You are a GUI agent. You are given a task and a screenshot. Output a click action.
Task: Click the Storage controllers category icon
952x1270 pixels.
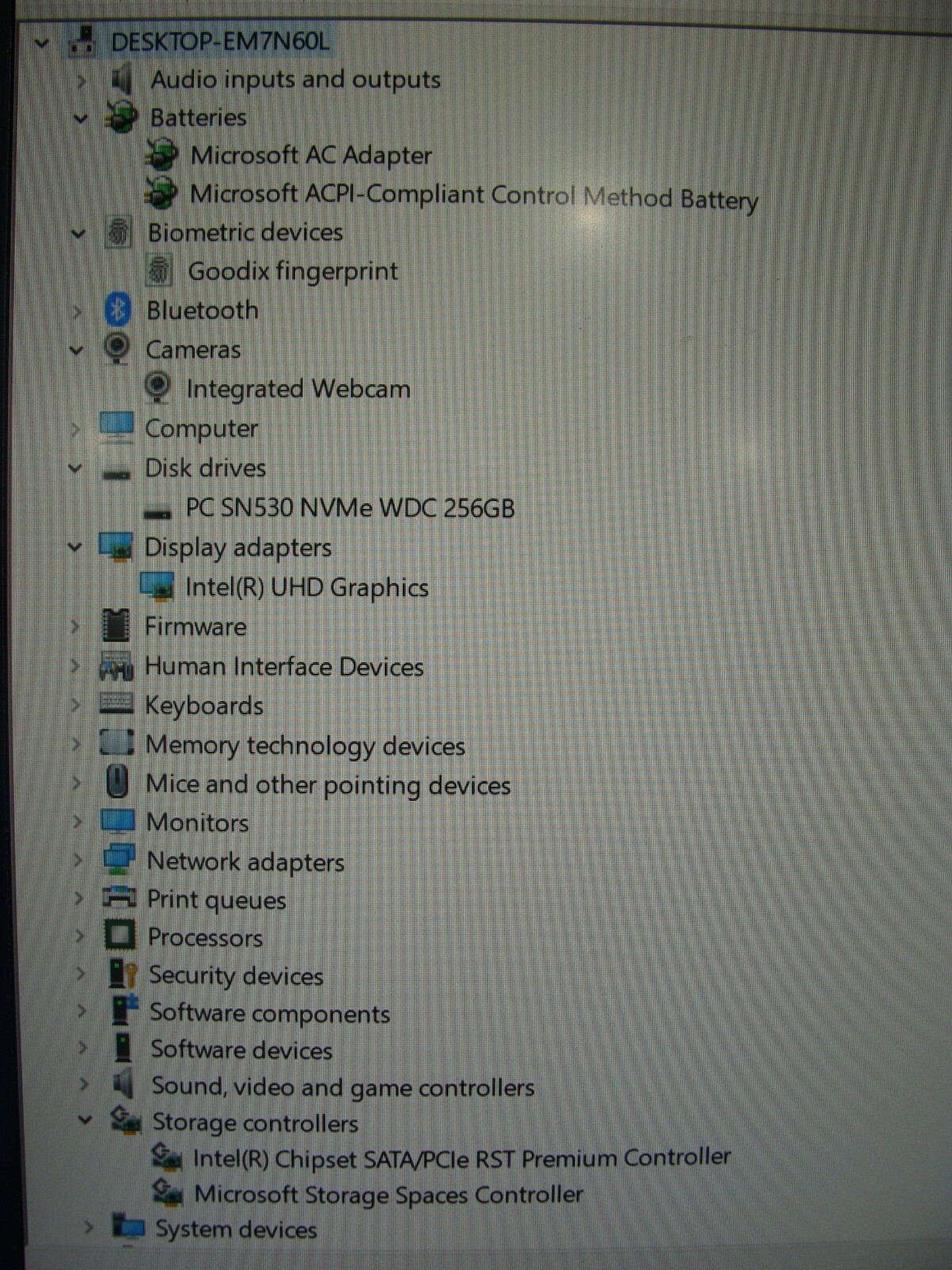click(x=125, y=1121)
